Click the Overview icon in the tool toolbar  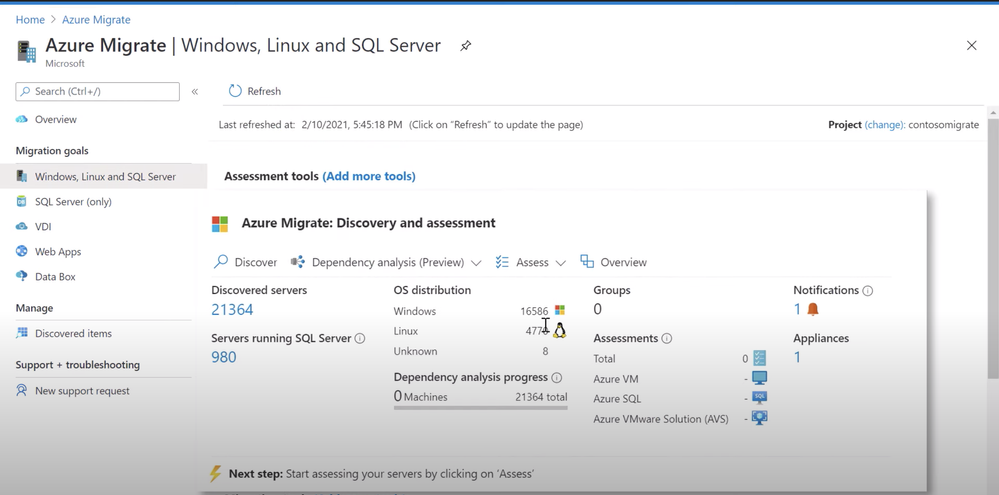587,261
